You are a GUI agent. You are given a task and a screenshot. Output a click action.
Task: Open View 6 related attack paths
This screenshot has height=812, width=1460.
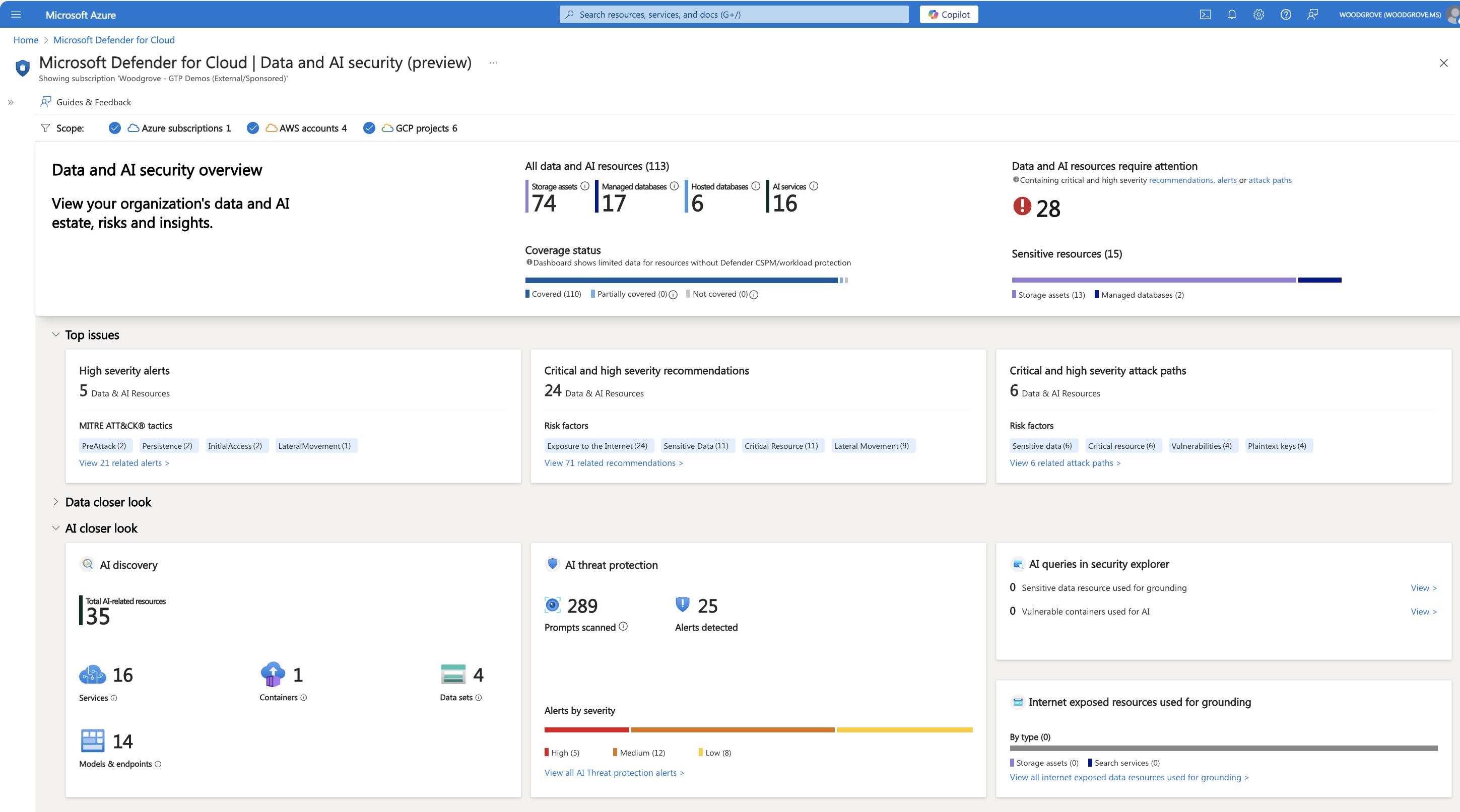click(x=1065, y=463)
